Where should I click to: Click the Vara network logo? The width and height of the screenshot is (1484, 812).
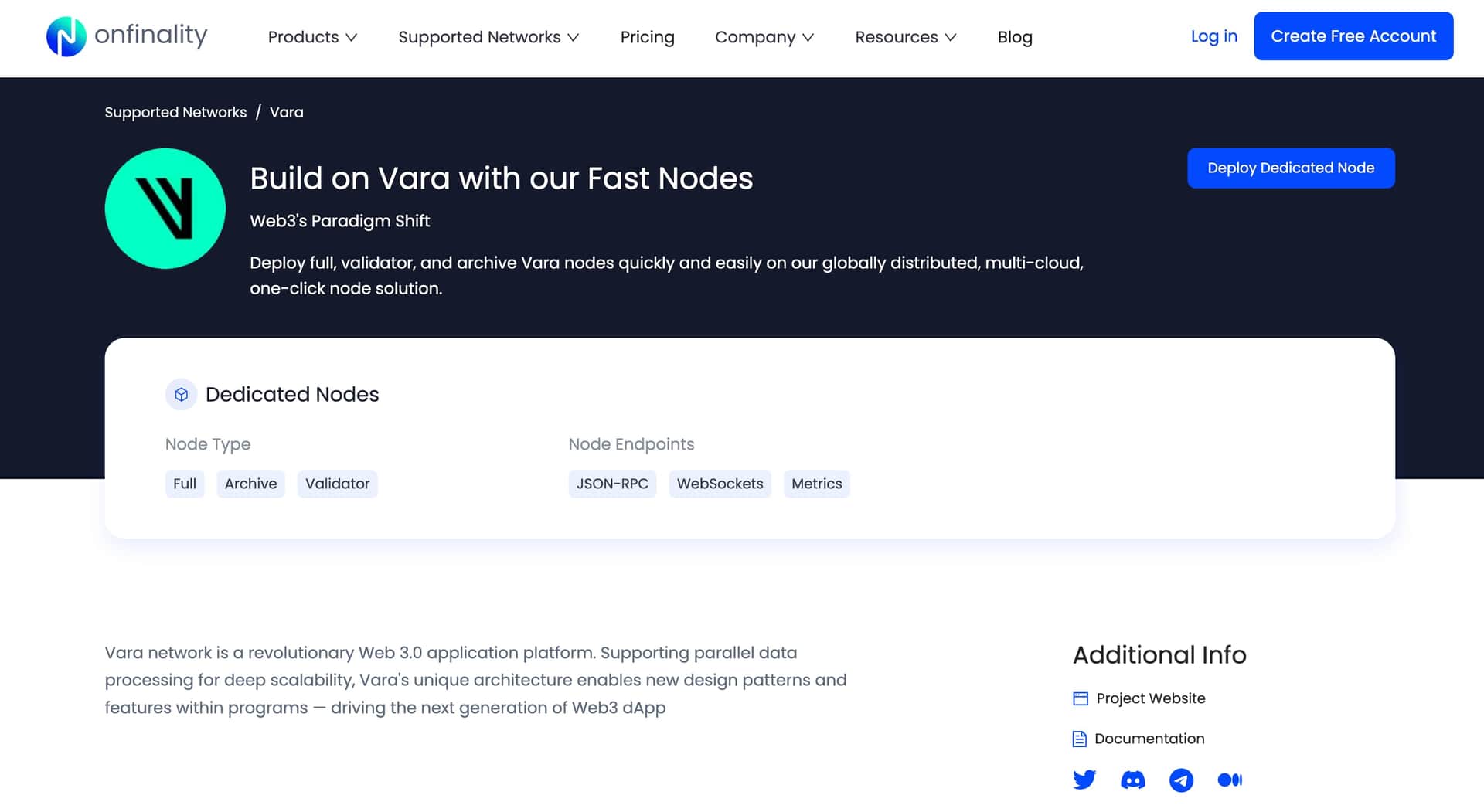(x=165, y=209)
